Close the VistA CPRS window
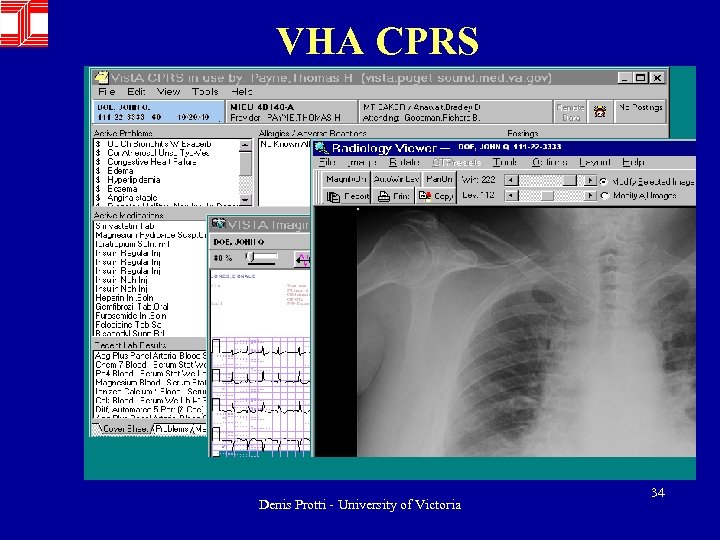Image resolution: width=720 pixels, height=540 pixels. pos(657,78)
